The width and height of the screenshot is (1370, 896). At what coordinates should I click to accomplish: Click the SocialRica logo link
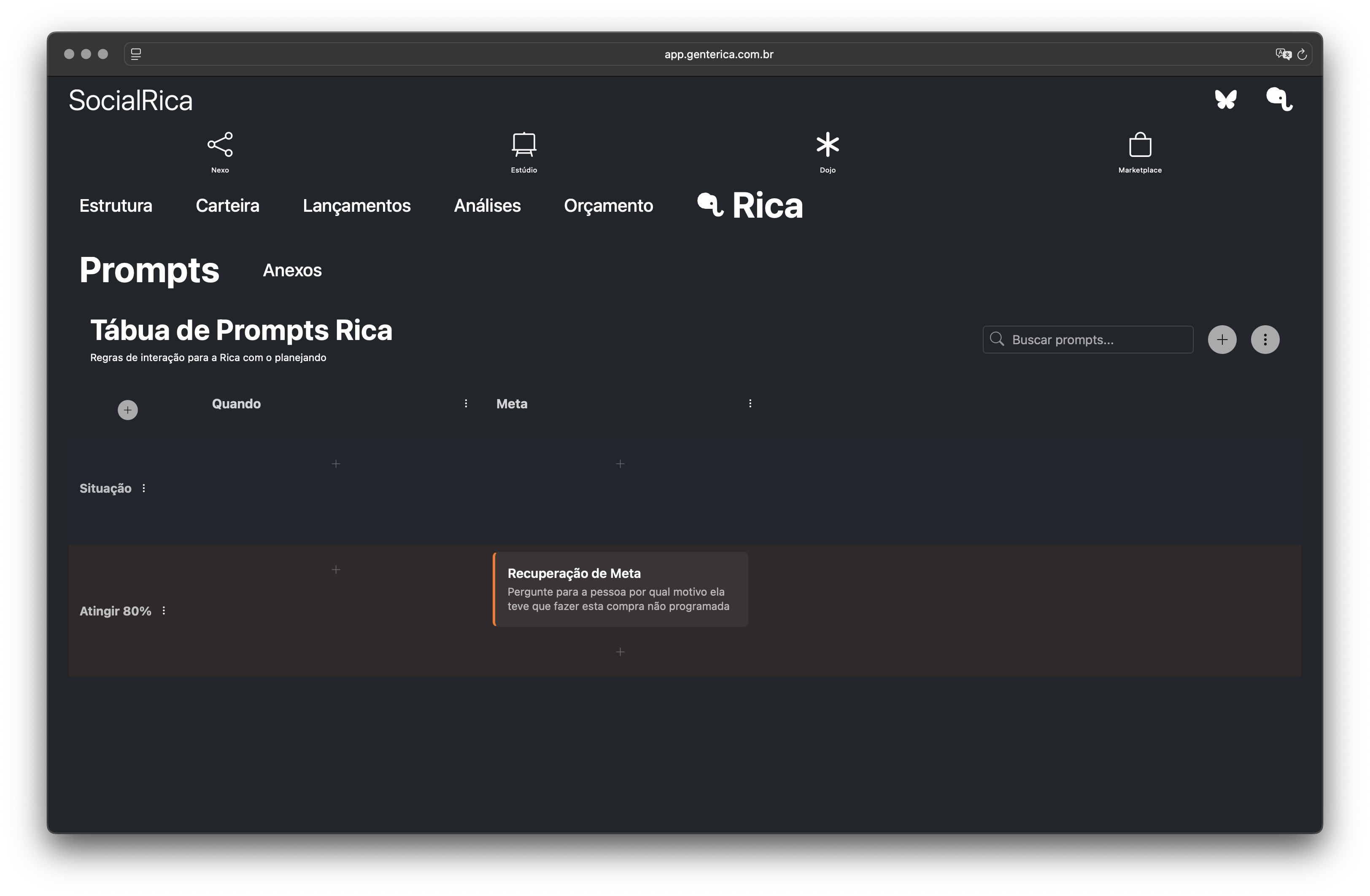click(x=131, y=101)
